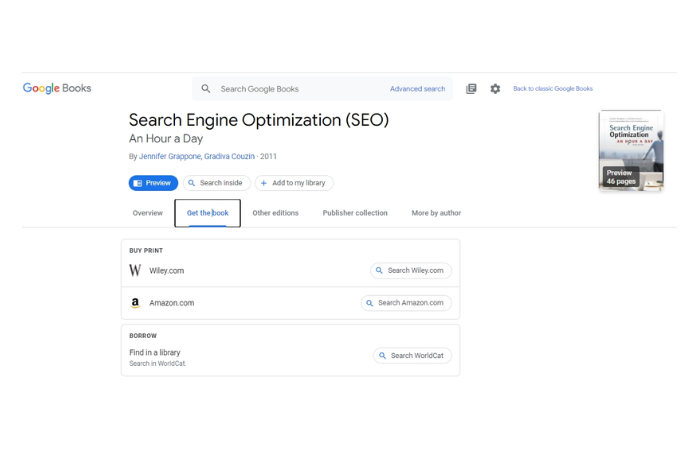Click the Wiley W logo
Image resolution: width=700 pixels, height=450 pixels.
[135, 271]
